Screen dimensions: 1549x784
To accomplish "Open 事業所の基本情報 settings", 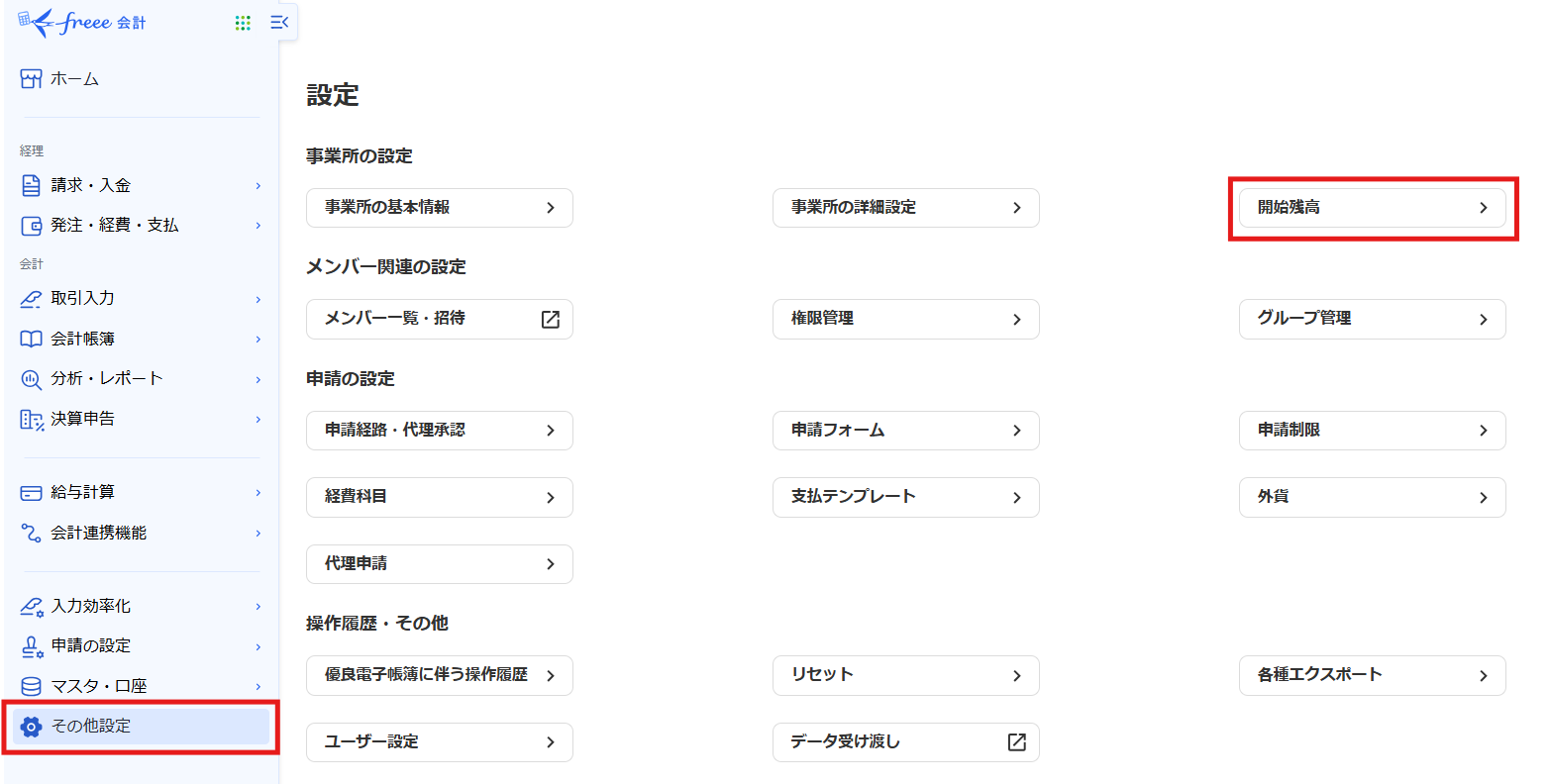I will 439,208.
